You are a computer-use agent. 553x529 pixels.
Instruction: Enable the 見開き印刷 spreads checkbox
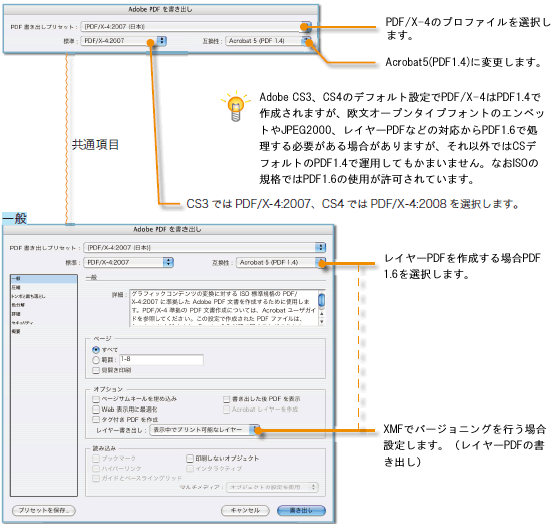coord(96,370)
